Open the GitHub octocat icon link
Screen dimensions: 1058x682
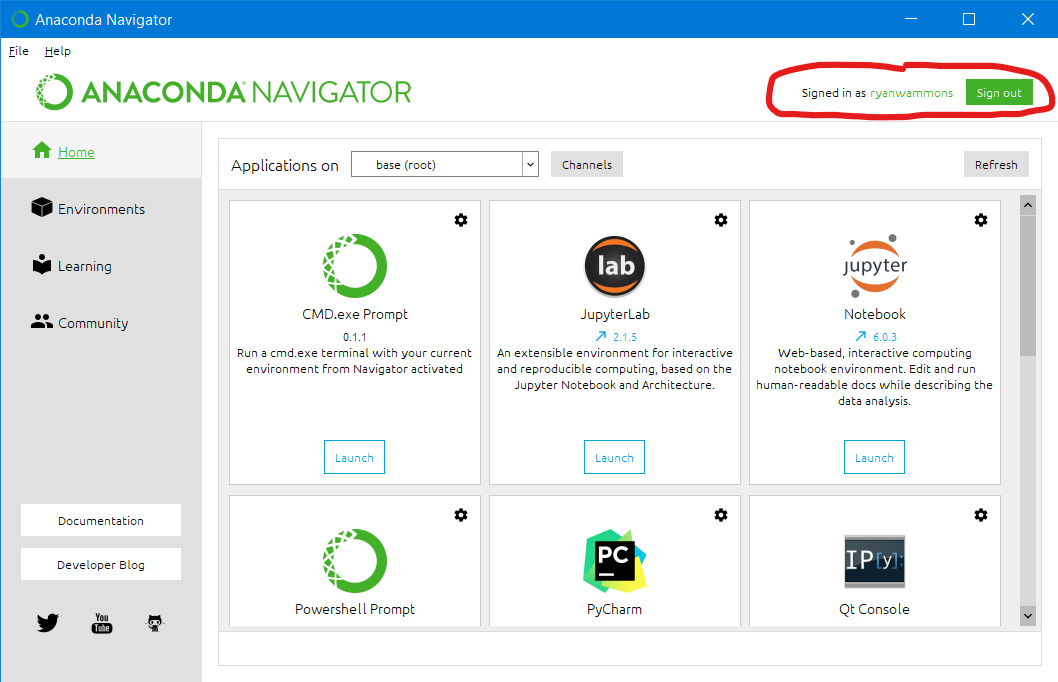coord(155,623)
